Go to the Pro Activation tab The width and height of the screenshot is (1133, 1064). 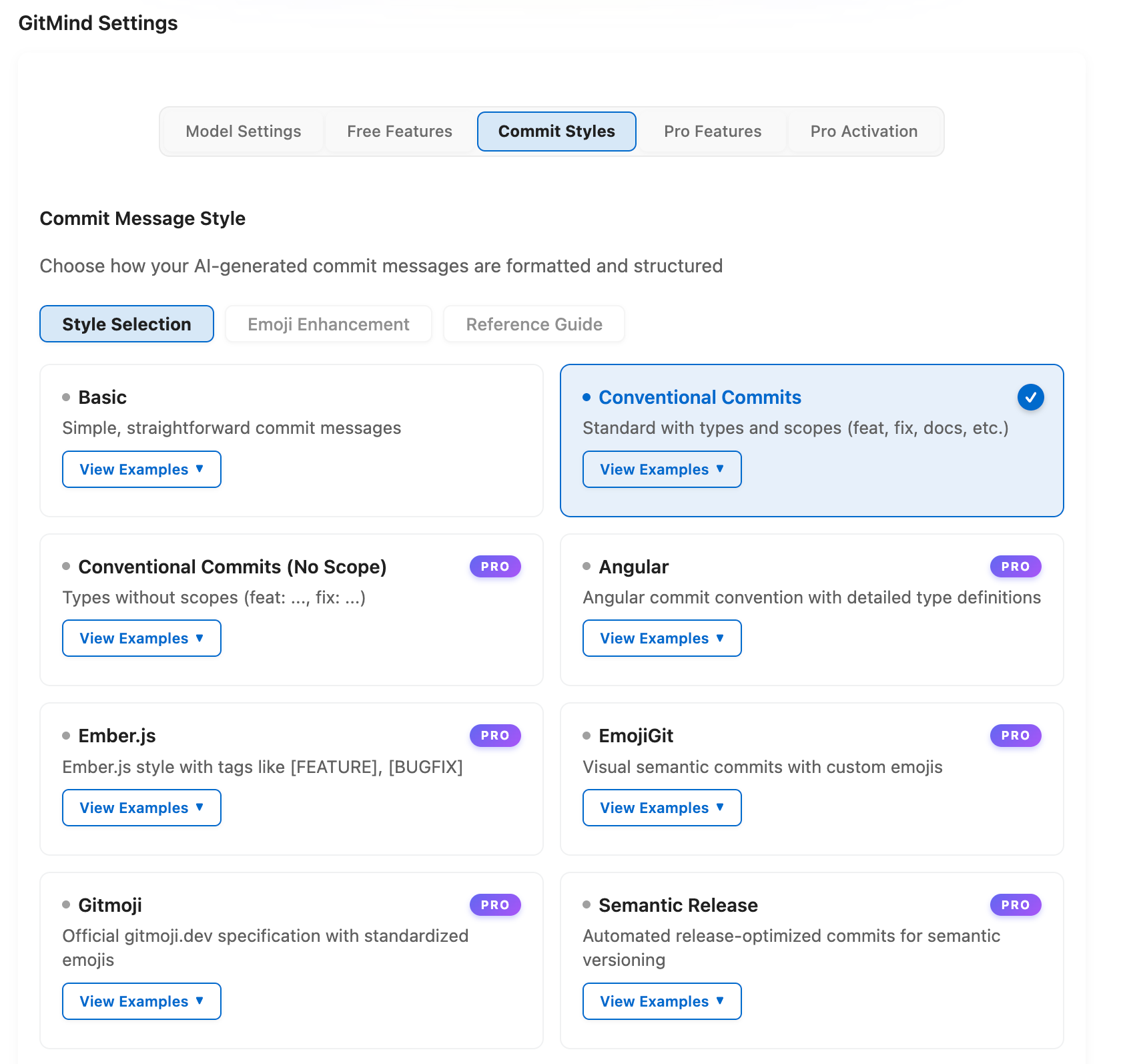coord(864,131)
